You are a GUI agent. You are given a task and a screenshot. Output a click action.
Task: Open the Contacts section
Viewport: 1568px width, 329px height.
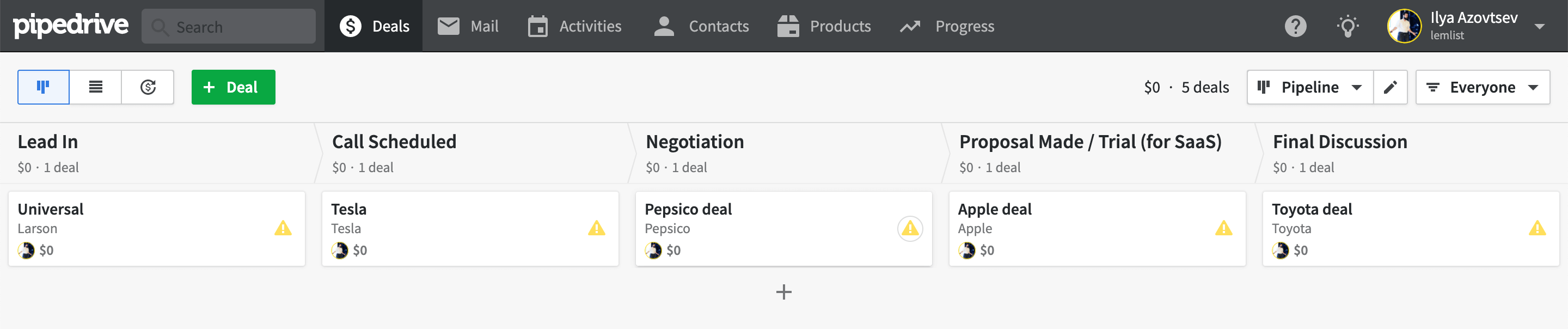[701, 26]
